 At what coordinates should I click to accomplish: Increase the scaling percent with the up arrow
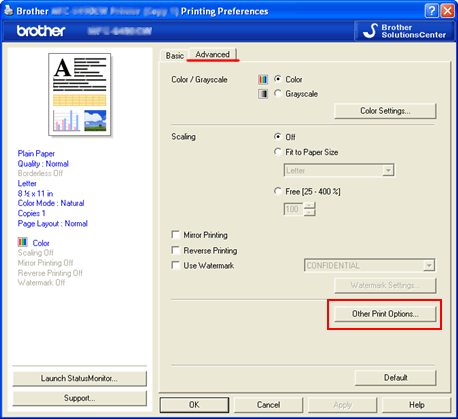(x=310, y=206)
